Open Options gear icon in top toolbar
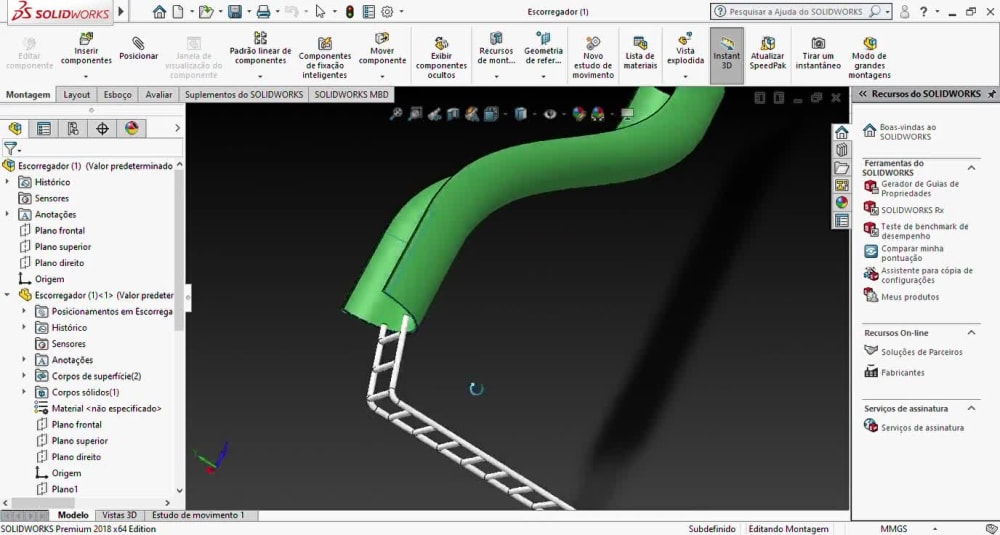The height and width of the screenshot is (535, 1000). click(x=387, y=11)
